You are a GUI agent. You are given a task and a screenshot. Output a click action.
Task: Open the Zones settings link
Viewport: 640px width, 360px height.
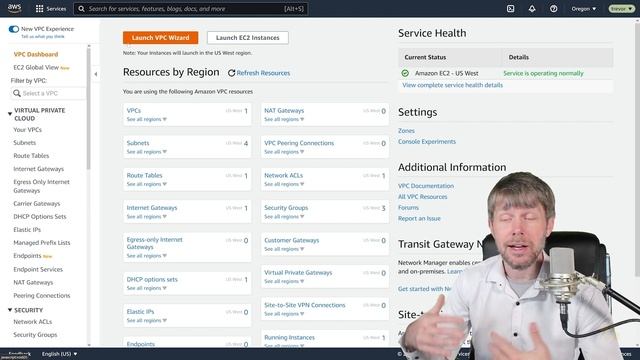pyautogui.click(x=406, y=131)
